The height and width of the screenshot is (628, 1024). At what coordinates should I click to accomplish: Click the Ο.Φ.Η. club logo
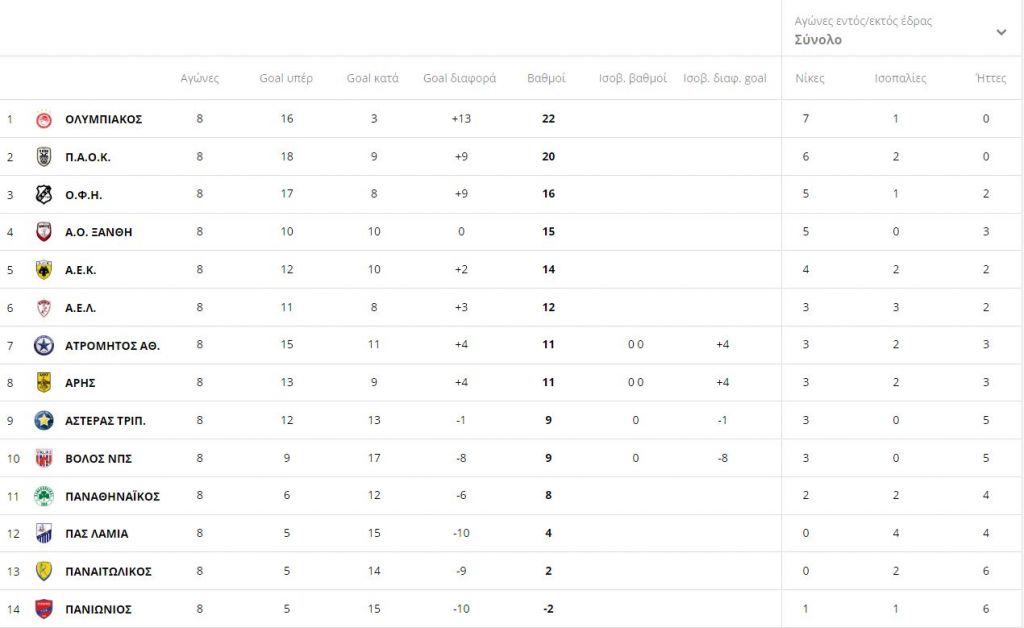pyautogui.click(x=44, y=194)
